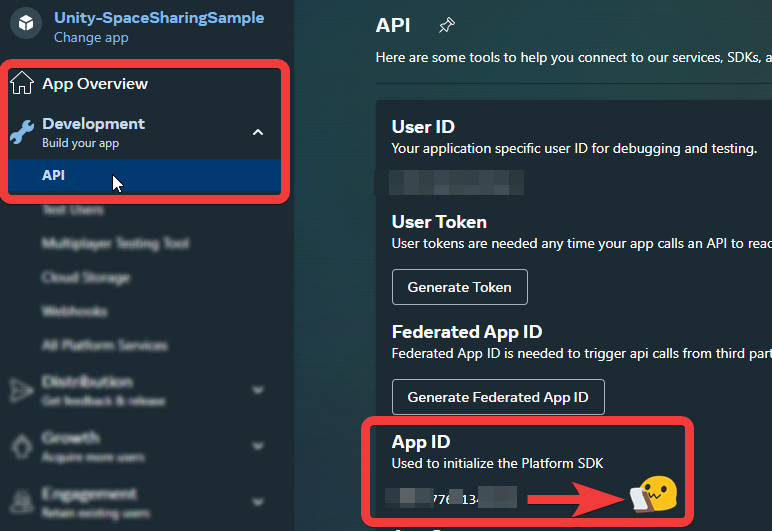Click the User ID heading
Viewport: 772px width, 531px height.
pos(423,127)
